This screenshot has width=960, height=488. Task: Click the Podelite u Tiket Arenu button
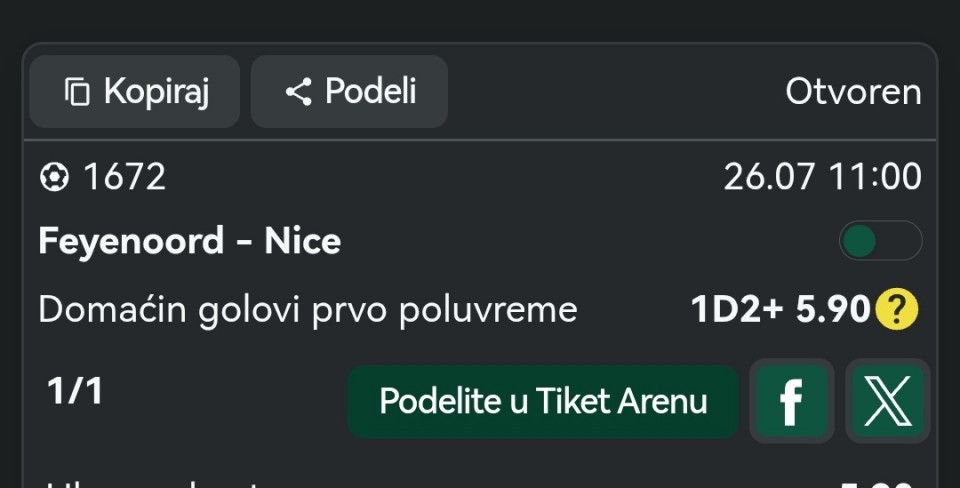point(543,401)
